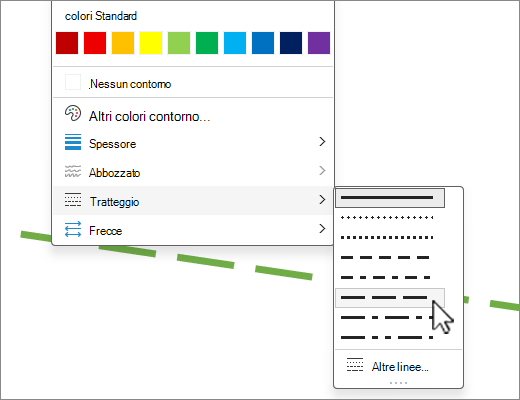This screenshot has width=520, height=400.
Task: Click the Altre linee dashes icon
Action: [x=355, y=365]
